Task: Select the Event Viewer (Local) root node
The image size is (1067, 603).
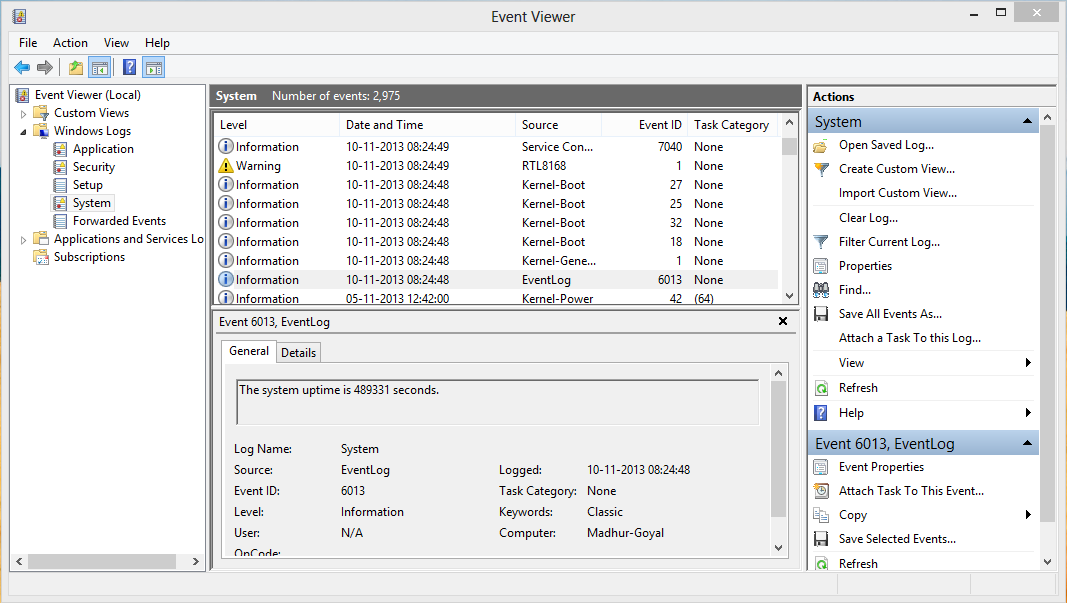Action: [88, 95]
